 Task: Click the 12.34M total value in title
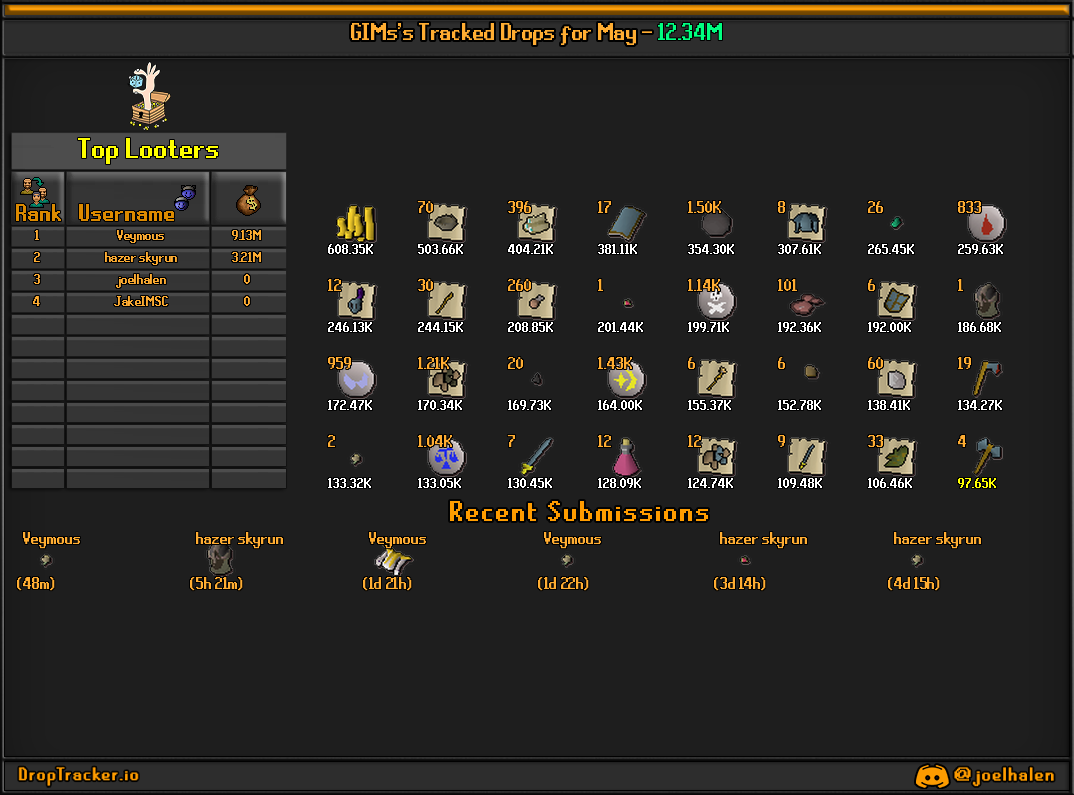point(690,32)
